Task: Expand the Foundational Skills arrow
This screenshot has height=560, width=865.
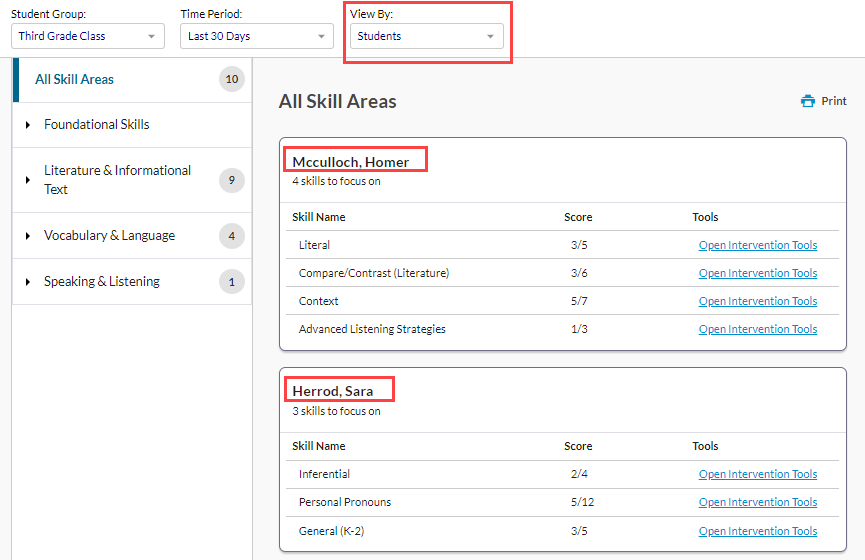Action: tap(28, 125)
